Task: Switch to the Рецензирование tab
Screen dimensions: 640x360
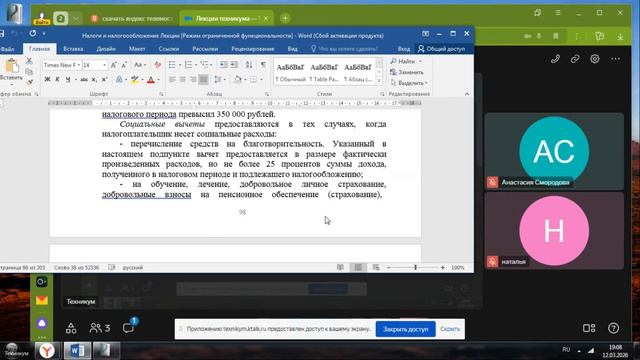Action: coord(253,49)
